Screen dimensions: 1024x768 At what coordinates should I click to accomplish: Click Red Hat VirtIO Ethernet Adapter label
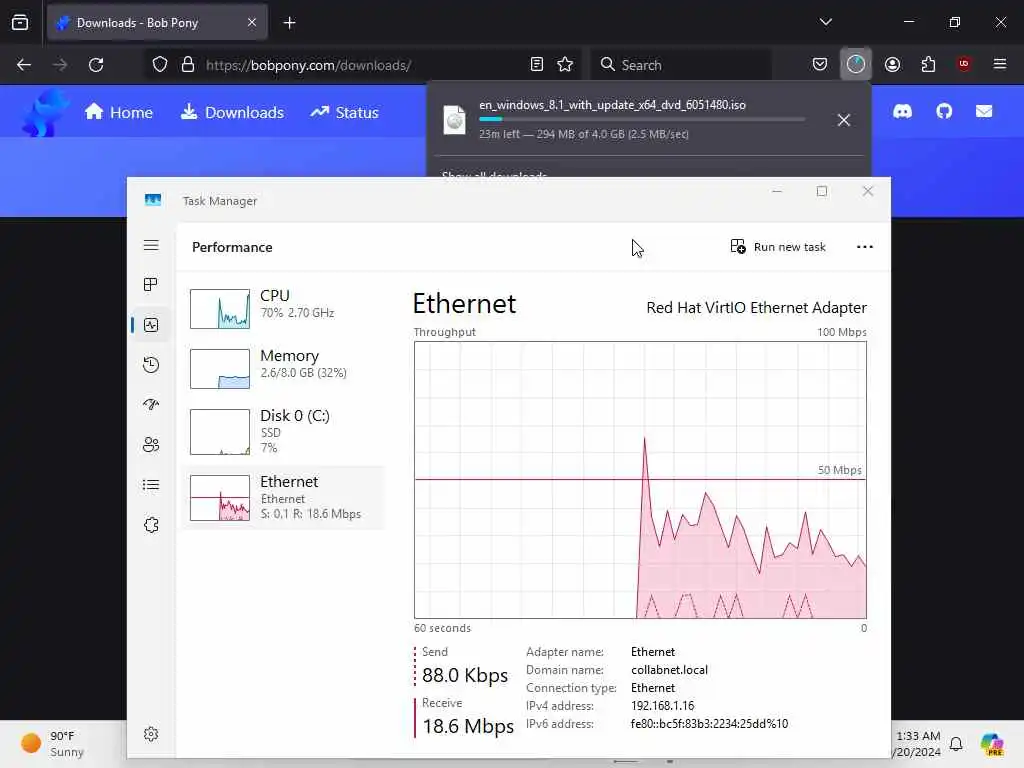pyautogui.click(x=756, y=308)
